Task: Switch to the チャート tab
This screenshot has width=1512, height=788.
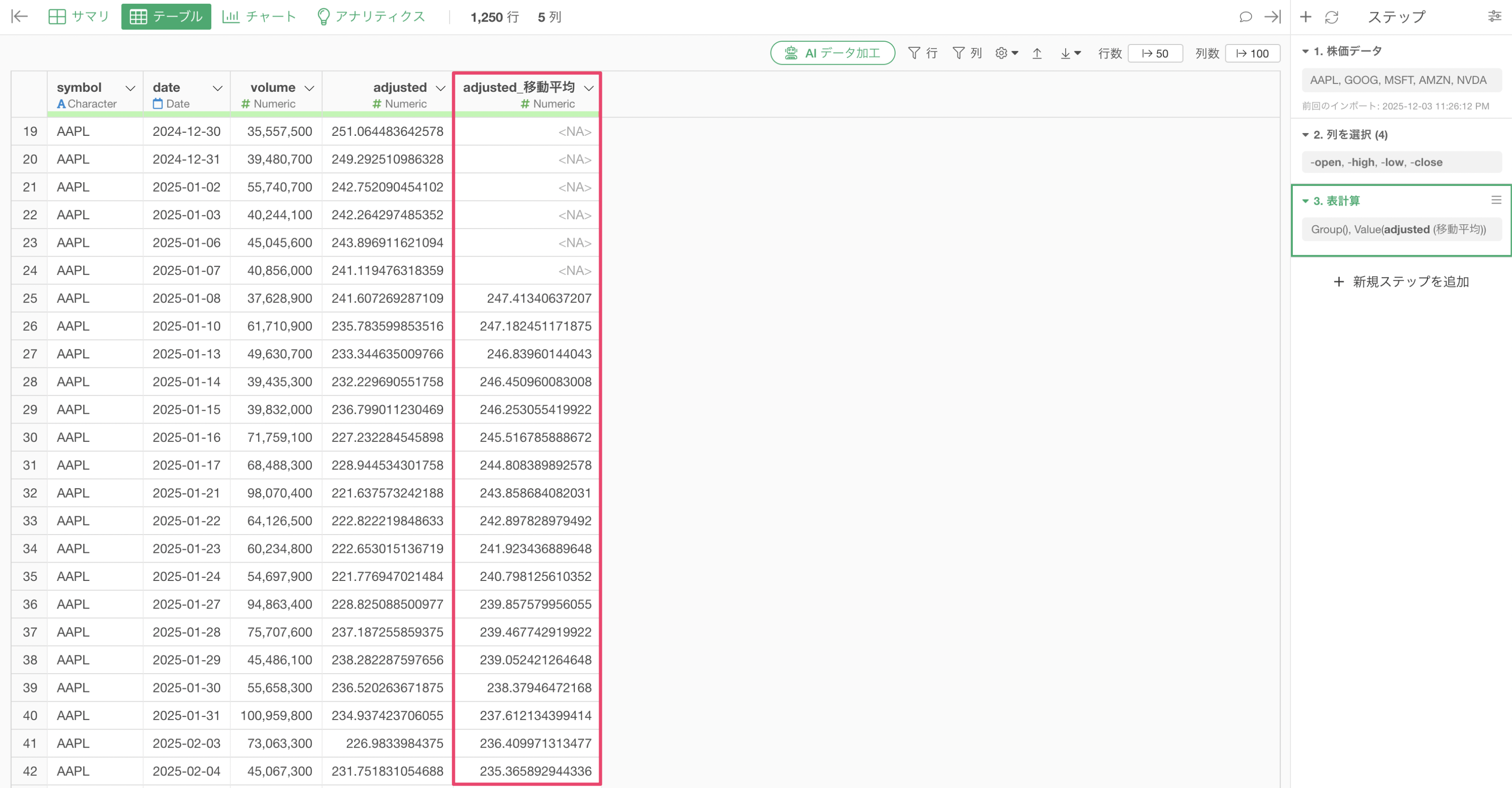Action: point(259,16)
